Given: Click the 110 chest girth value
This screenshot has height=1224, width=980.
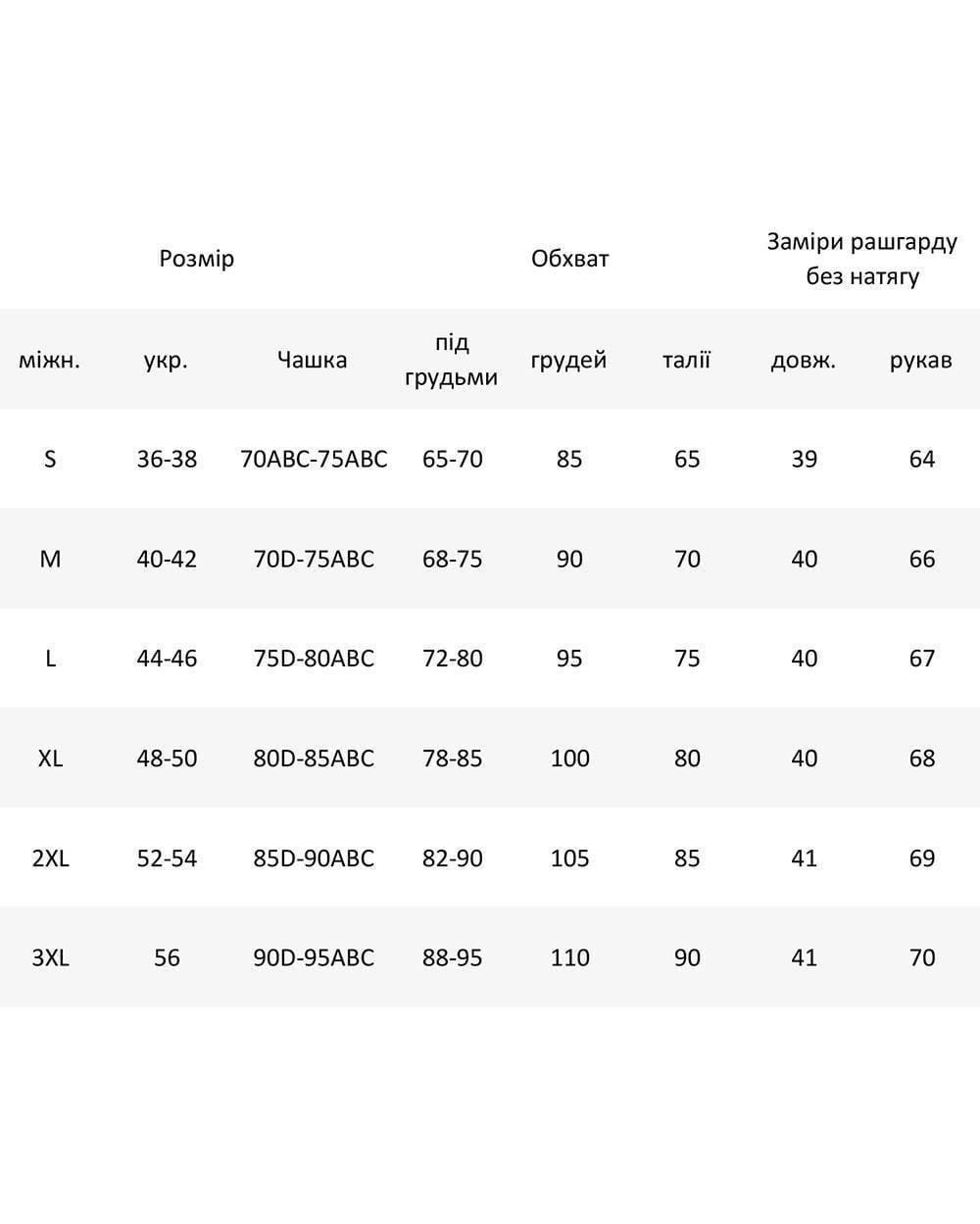Looking at the screenshot, I should tap(569, 957).
